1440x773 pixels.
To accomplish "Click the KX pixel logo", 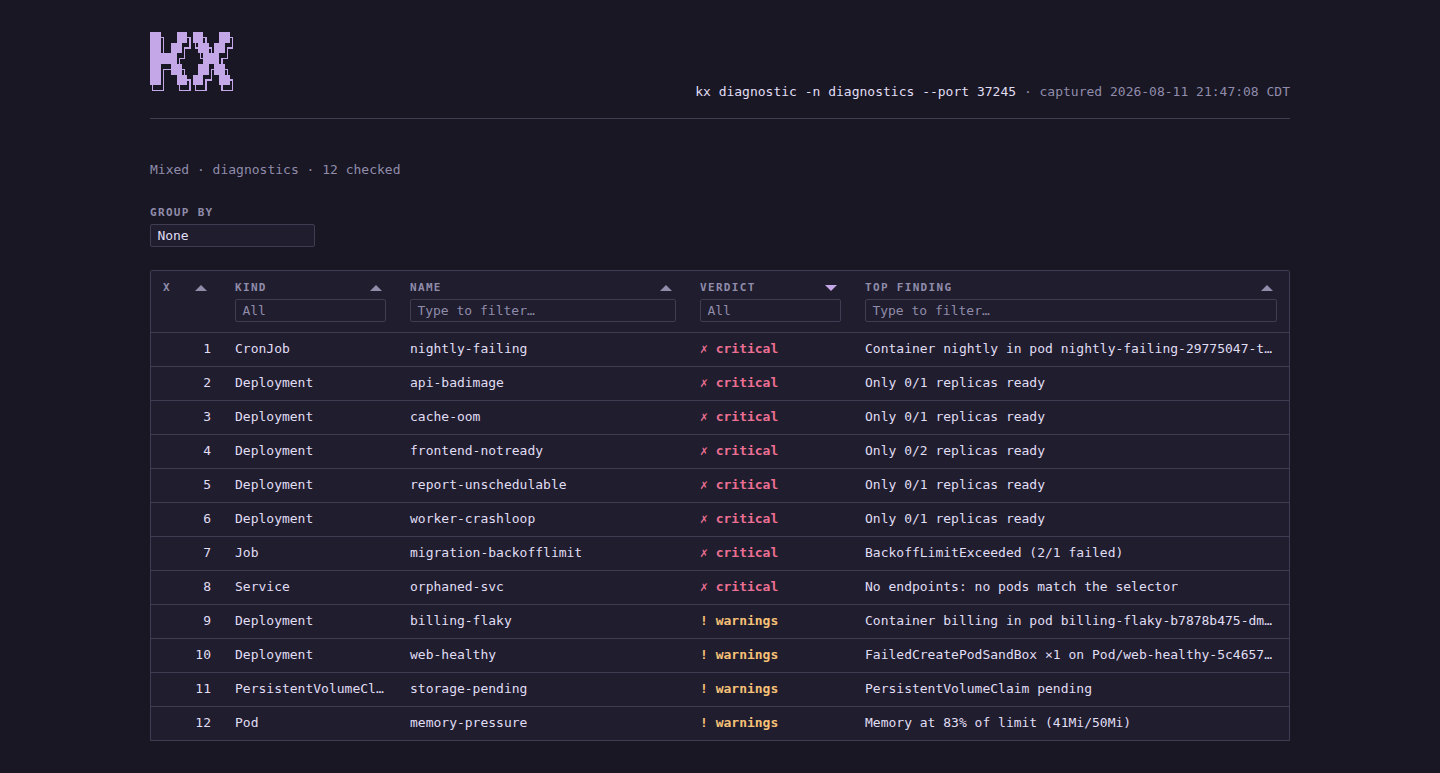I will 191,61.
